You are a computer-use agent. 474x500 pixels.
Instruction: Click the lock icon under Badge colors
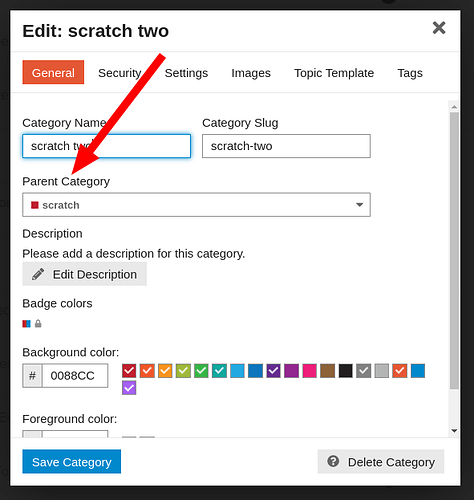pos(38,323)
